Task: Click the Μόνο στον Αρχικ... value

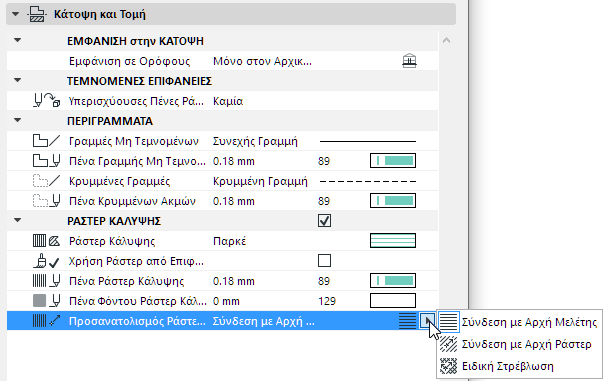Action: tap(262, 61)
